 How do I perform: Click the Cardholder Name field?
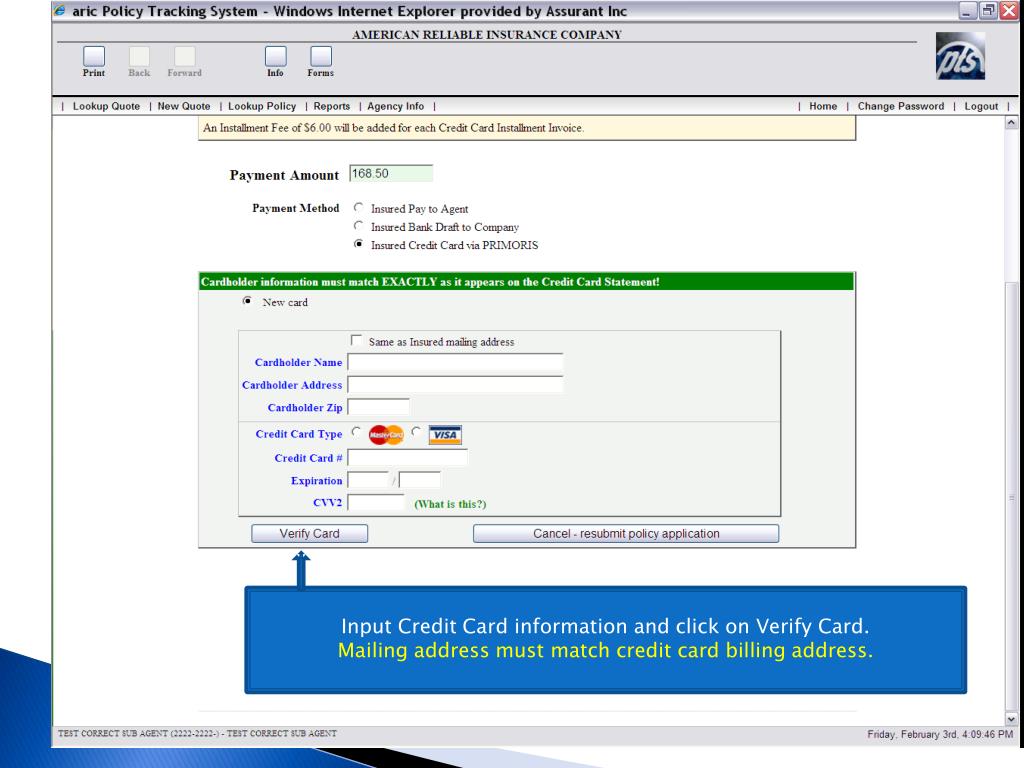pos(455,362)
